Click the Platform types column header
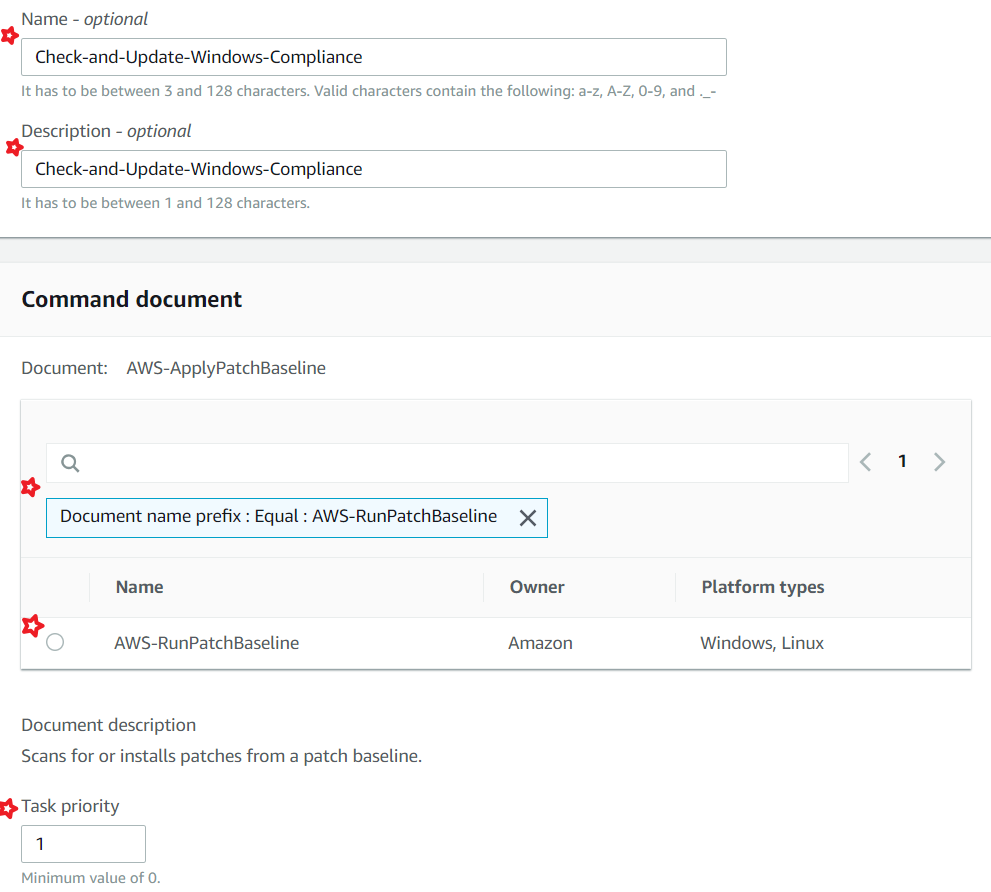This screenshot has width=991, height=892. [x=763, y=587]
